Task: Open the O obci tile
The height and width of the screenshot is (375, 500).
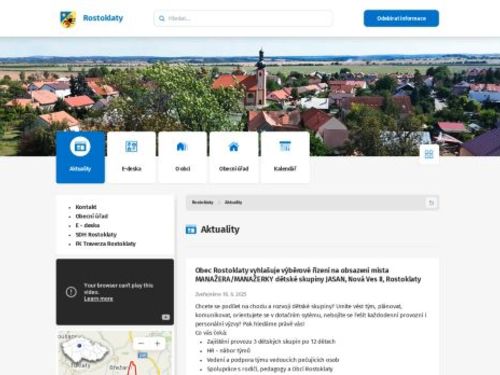Action: click(x=183, y=157)
